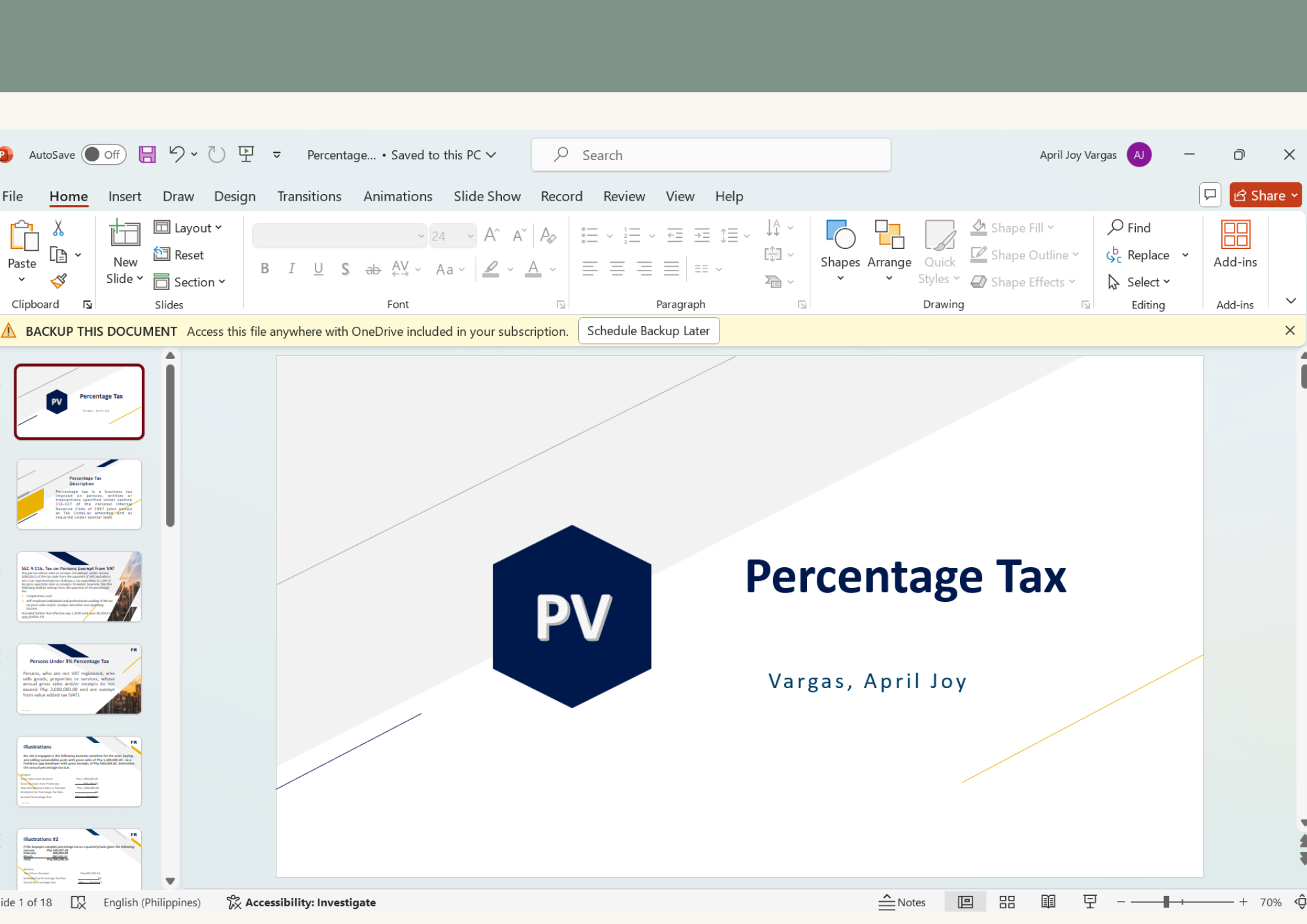Click Schedule Backup Later button
1307x924 pixels.
coord(648,331)
